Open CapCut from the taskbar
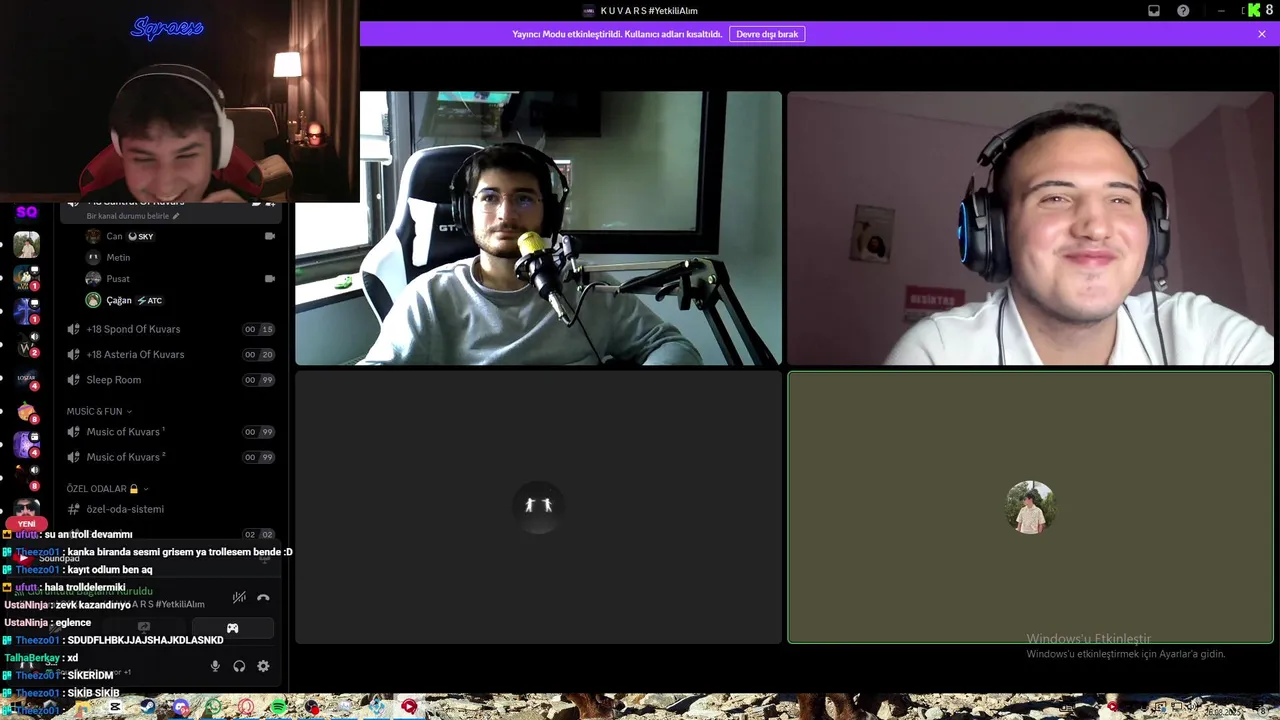 pyautogui.click(x=115, y=707)
